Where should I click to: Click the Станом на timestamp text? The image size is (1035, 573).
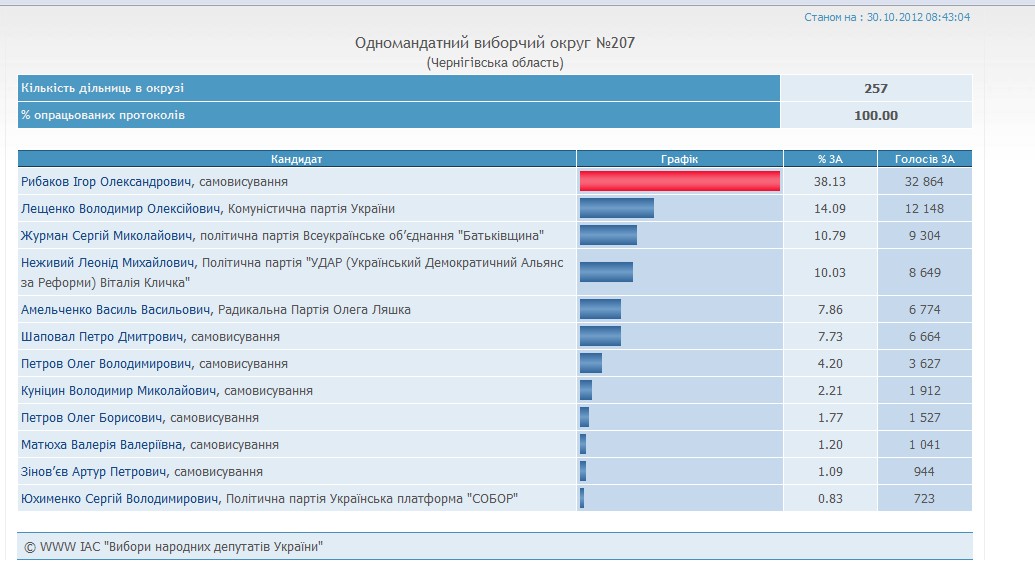887,17
